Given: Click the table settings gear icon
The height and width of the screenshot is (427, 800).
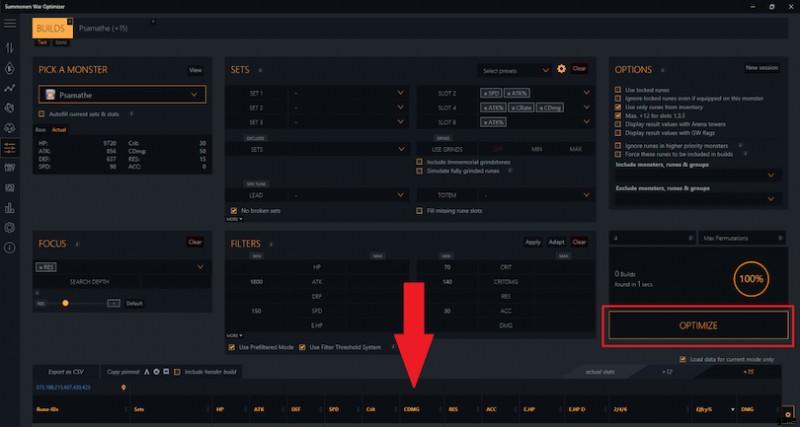Looking at the screenshot, I should click(x=789, y=411).
